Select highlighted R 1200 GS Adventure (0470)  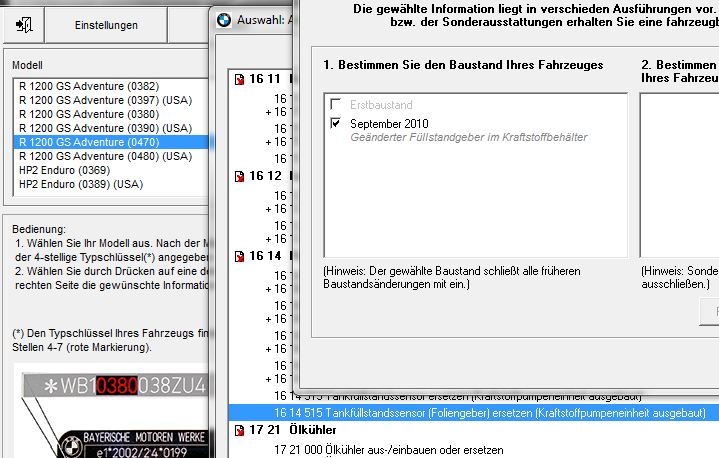(88, 143)
